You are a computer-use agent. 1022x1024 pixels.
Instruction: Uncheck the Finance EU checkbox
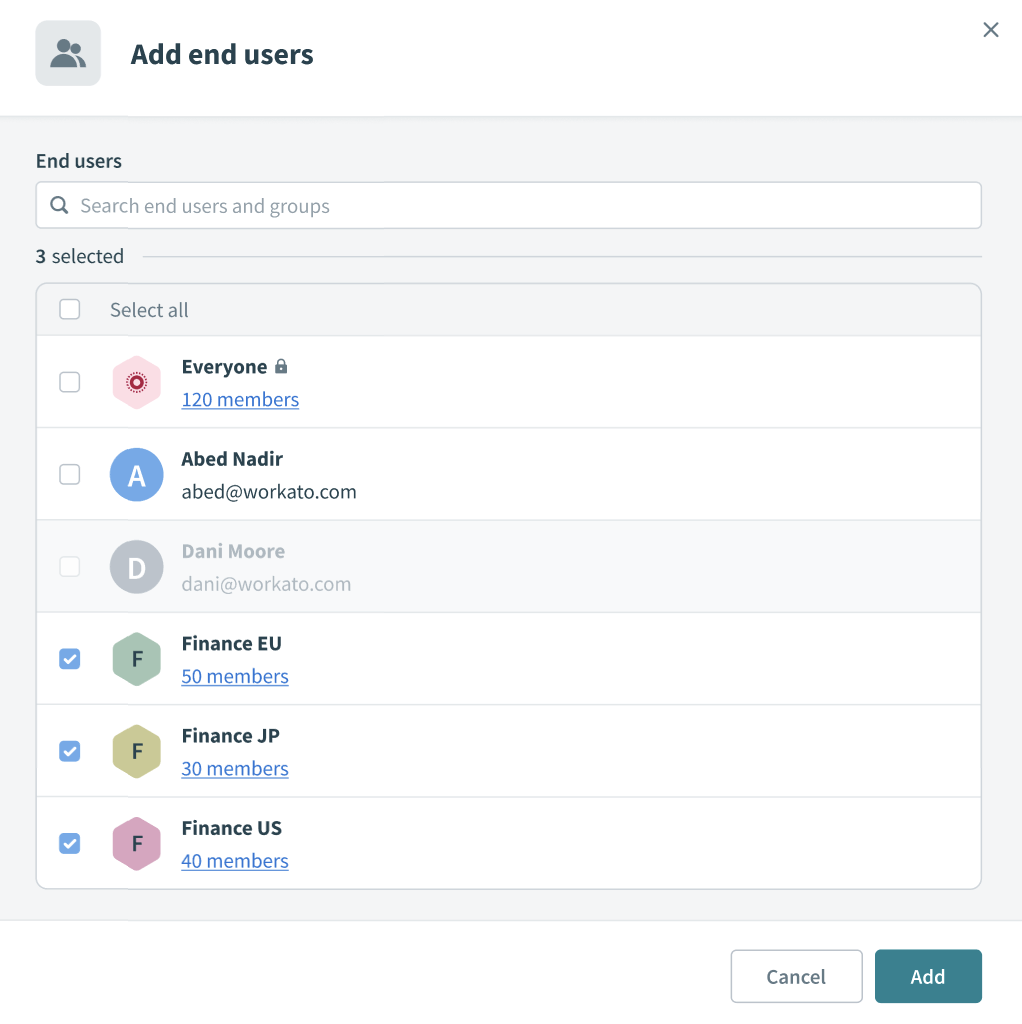(69, 659)
